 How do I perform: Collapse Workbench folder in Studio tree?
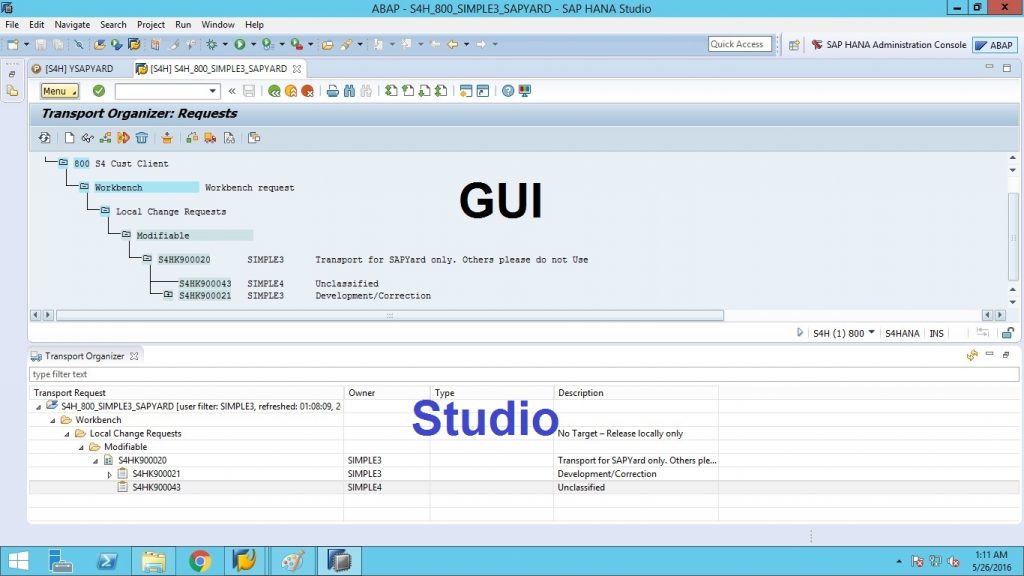click(x=52, y=420)
